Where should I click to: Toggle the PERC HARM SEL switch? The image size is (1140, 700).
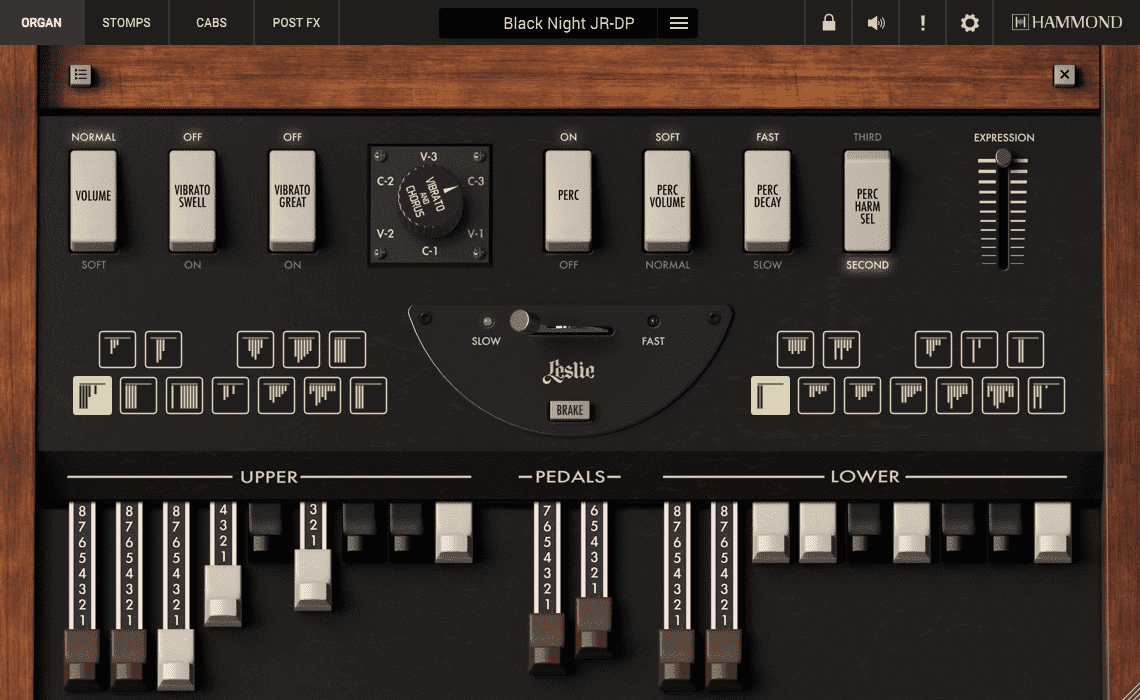point(867,200)
